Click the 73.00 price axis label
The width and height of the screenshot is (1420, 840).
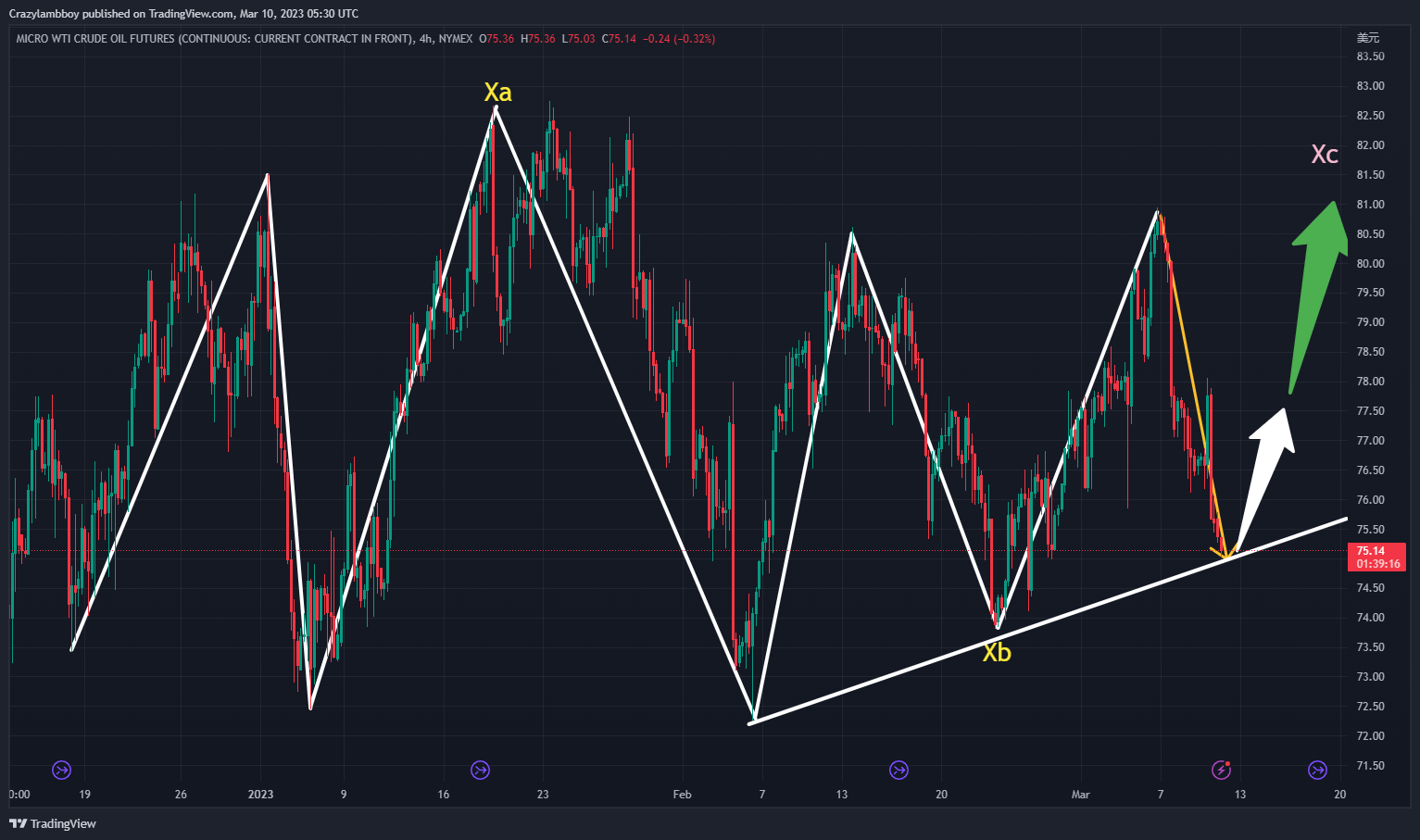pyautogui.click(x=1370, y=677)
